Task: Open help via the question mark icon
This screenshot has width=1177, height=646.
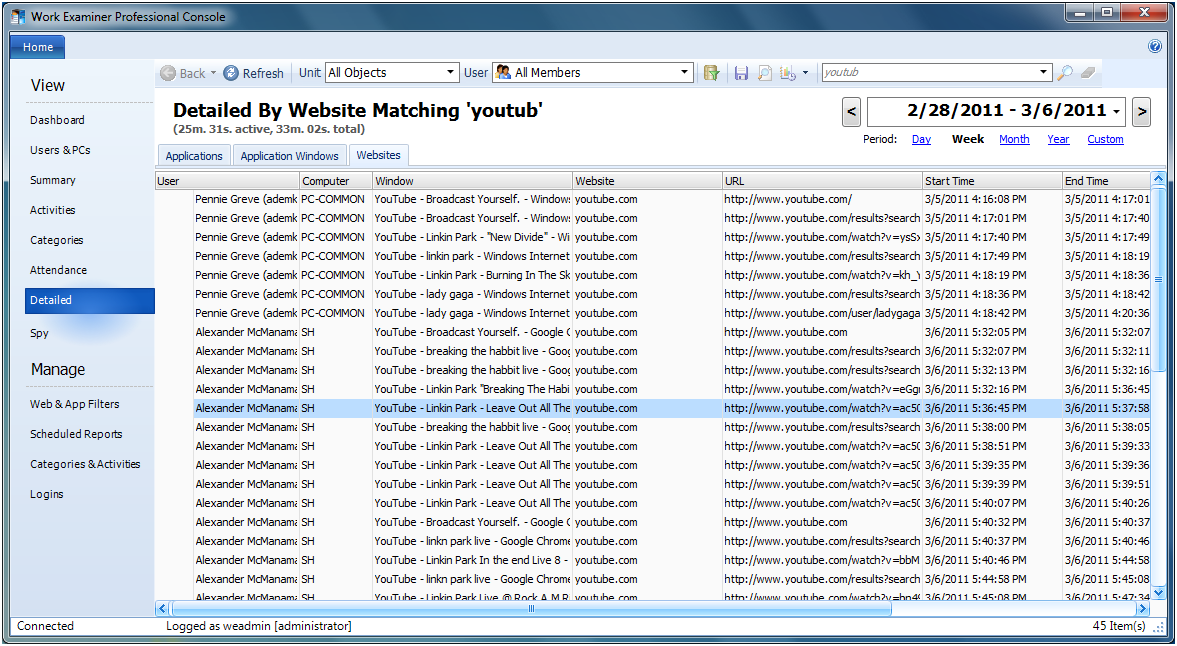Action: click(x=1155, y=47)
